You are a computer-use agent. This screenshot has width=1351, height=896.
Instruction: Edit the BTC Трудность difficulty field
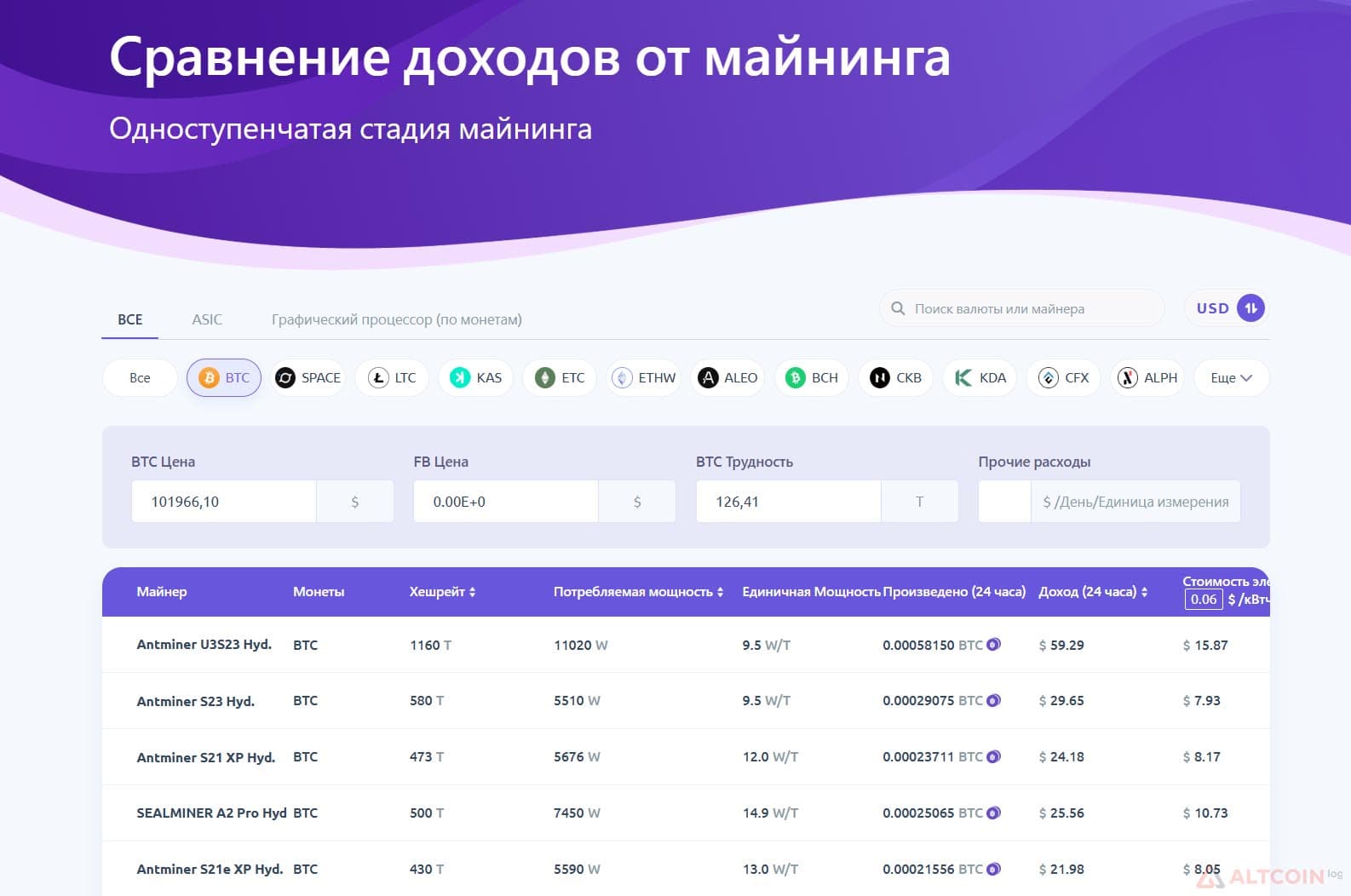[x=789, y=502]
